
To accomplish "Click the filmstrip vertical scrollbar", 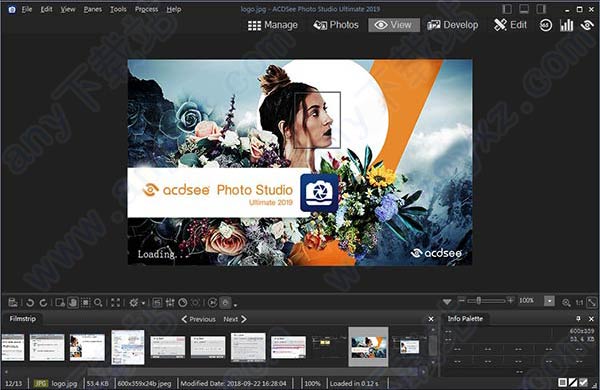I will [x=432, y=346].
